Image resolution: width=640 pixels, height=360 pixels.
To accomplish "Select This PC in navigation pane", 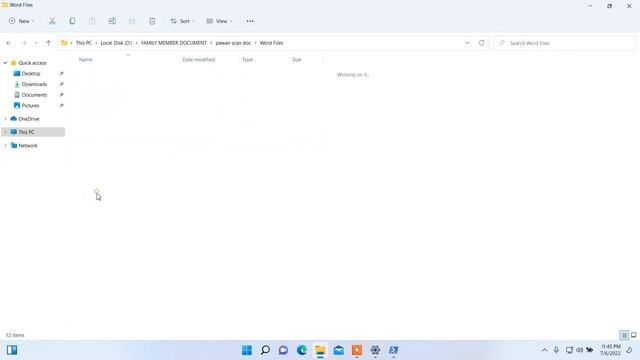I will tap(27, 132).
